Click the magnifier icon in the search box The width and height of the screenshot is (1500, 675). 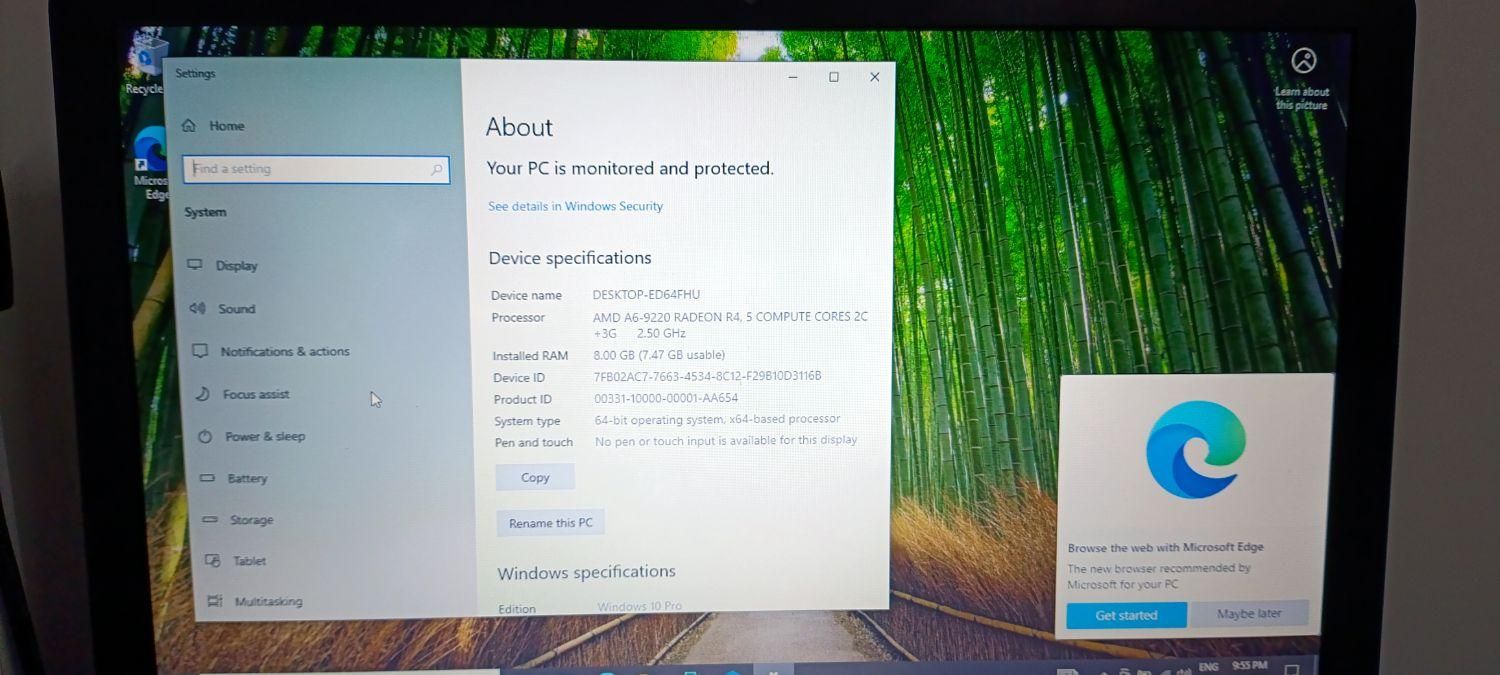coord(436,170)
